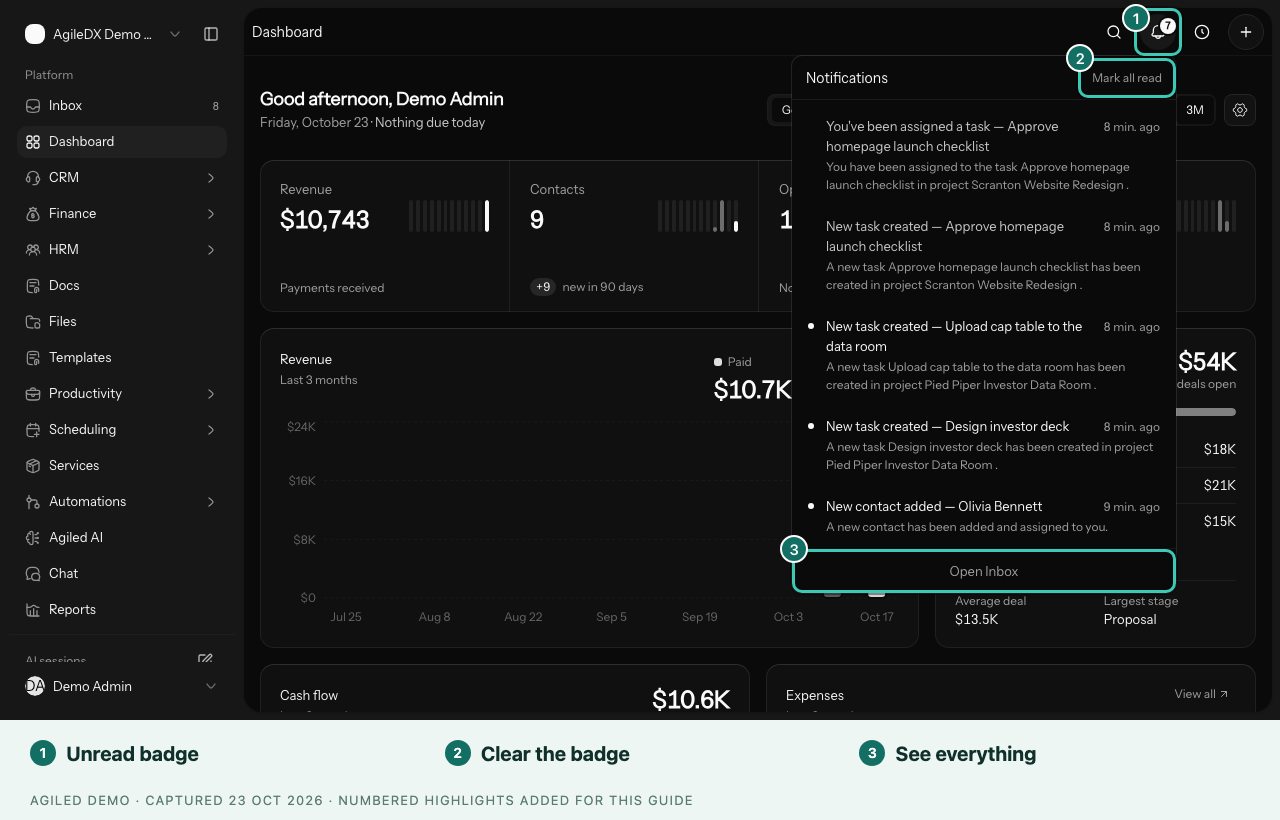Viewport: 1280px width, 820px height.
Task: Open the 'You've been assigned a task' notification
Action: point(984,156)
